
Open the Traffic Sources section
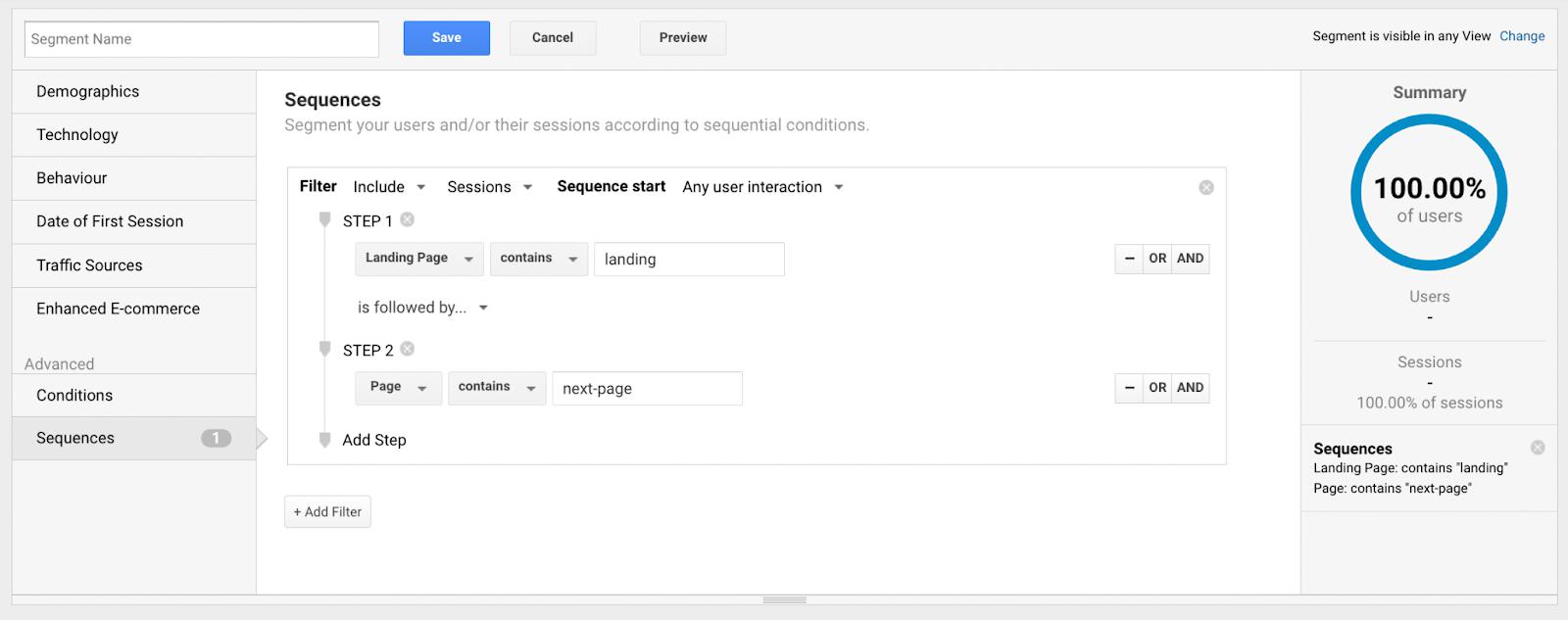pyautogui.click(x=89, y=265)
